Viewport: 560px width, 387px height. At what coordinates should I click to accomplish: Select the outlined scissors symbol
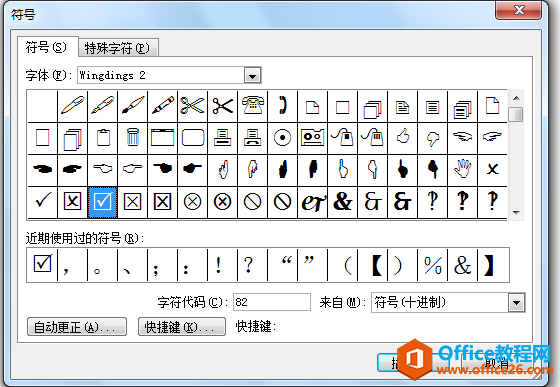pos(192,106)
